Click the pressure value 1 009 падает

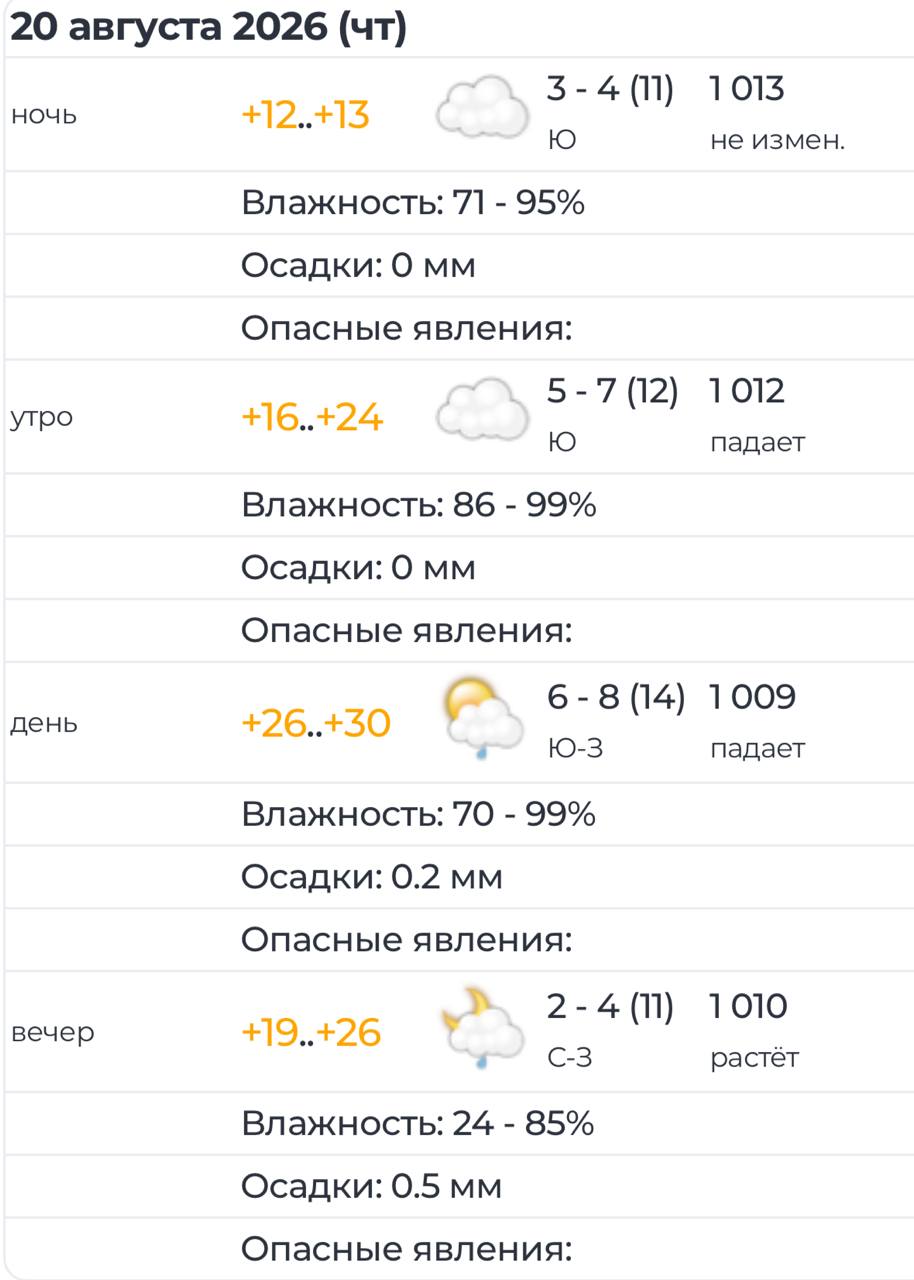757,721
